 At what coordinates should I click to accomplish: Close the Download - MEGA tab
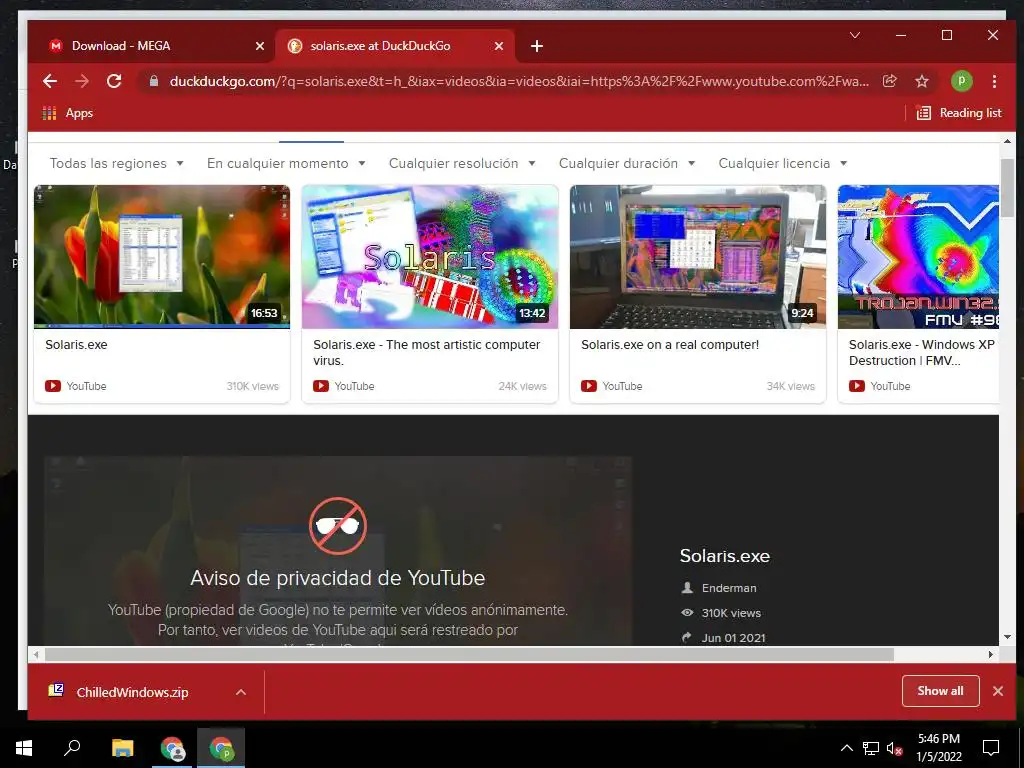[x=259, y=46]
